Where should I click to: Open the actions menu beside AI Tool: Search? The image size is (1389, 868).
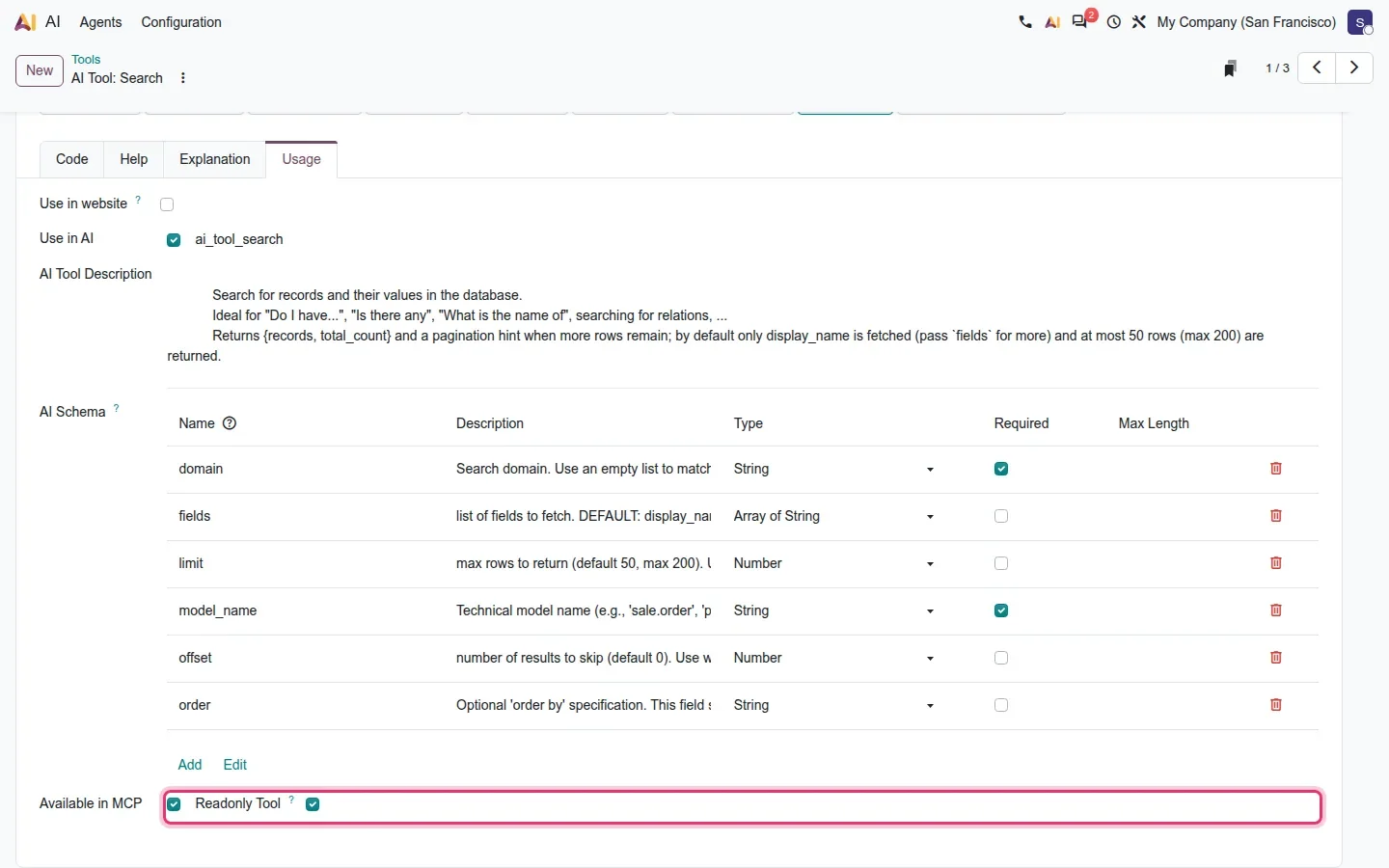click(183, 78)
